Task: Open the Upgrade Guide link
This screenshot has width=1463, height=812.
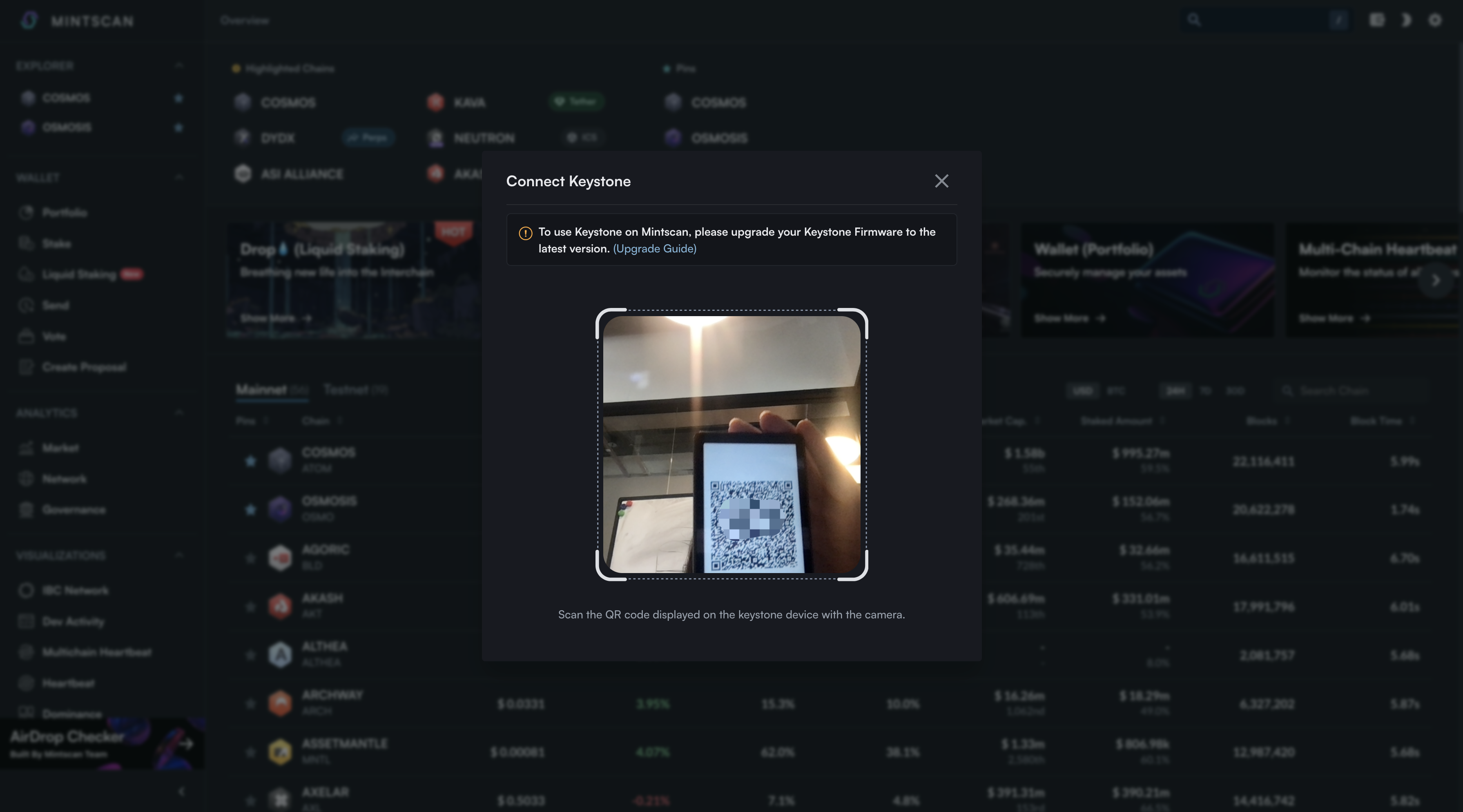Action: click(654, 249)
